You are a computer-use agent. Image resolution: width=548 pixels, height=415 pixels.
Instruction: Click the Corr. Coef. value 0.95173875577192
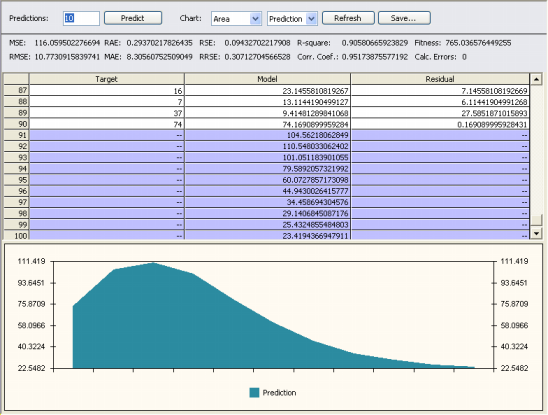pos(375,57)
